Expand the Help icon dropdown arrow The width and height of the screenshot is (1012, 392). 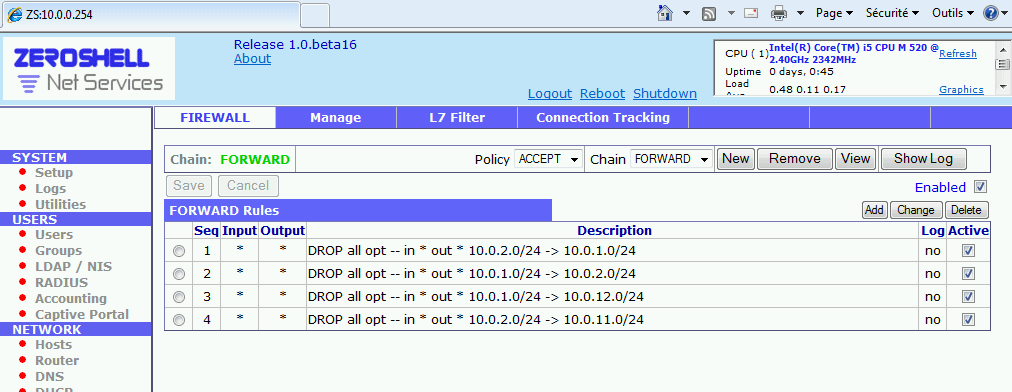coord(1005,13)
